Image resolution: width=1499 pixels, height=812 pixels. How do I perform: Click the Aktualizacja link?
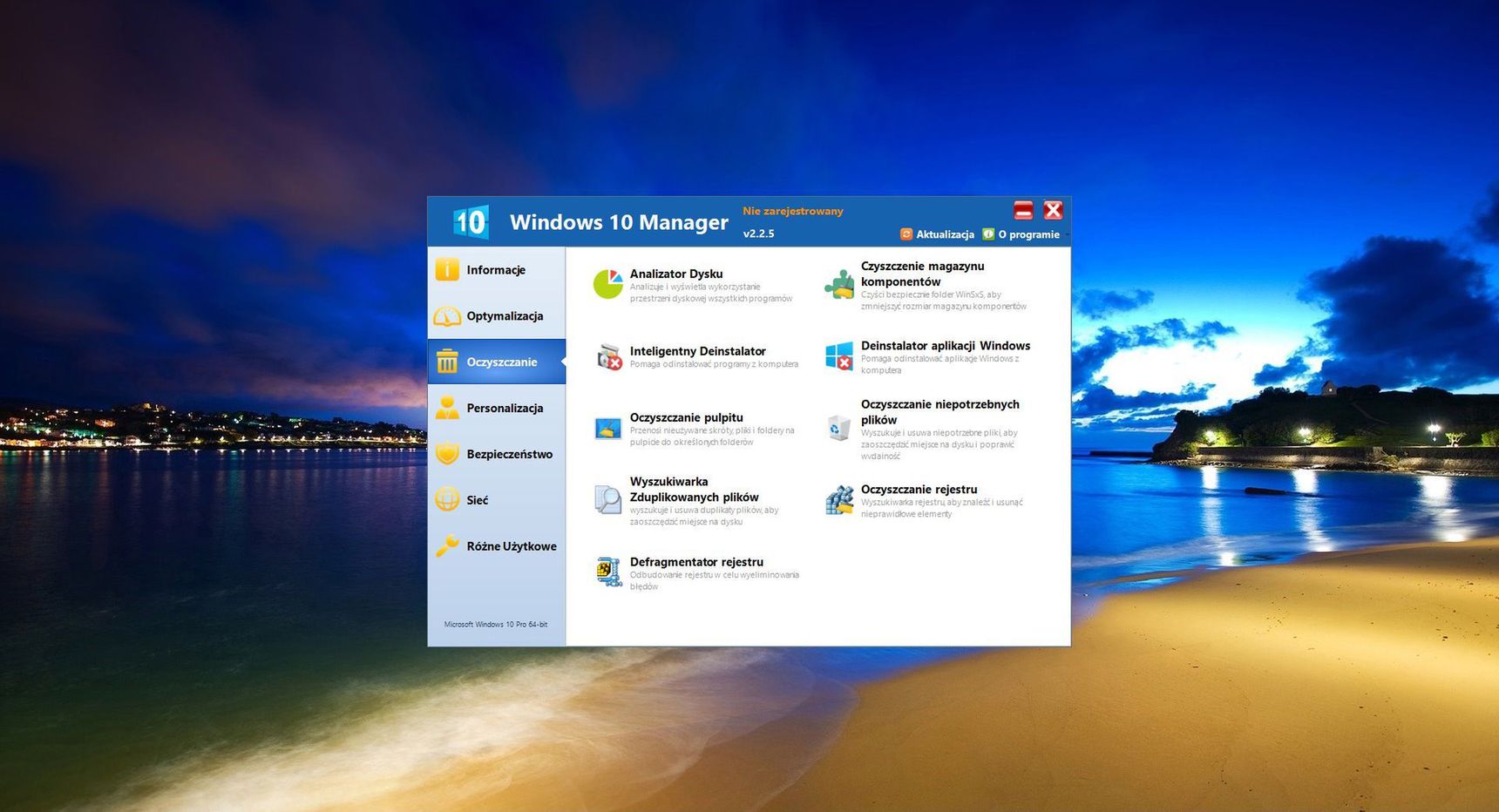tap(945, 234)
